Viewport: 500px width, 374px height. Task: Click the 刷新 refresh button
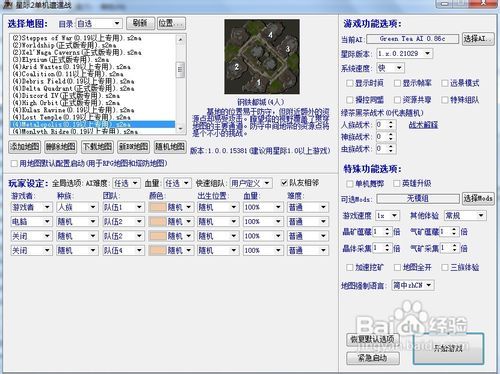(x=140, y=23)
